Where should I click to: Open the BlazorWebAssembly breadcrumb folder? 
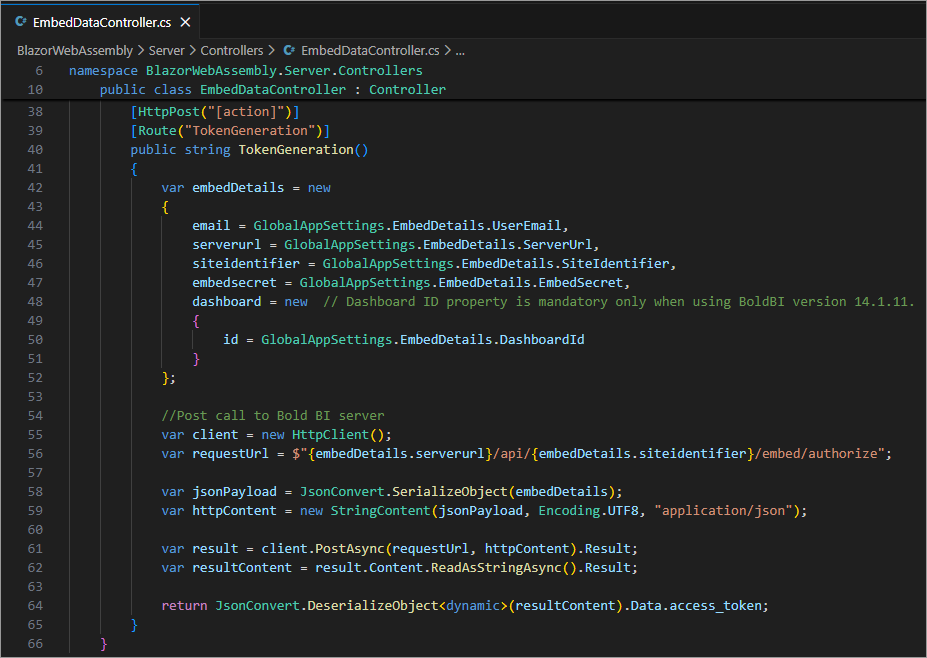pos(74,50)
